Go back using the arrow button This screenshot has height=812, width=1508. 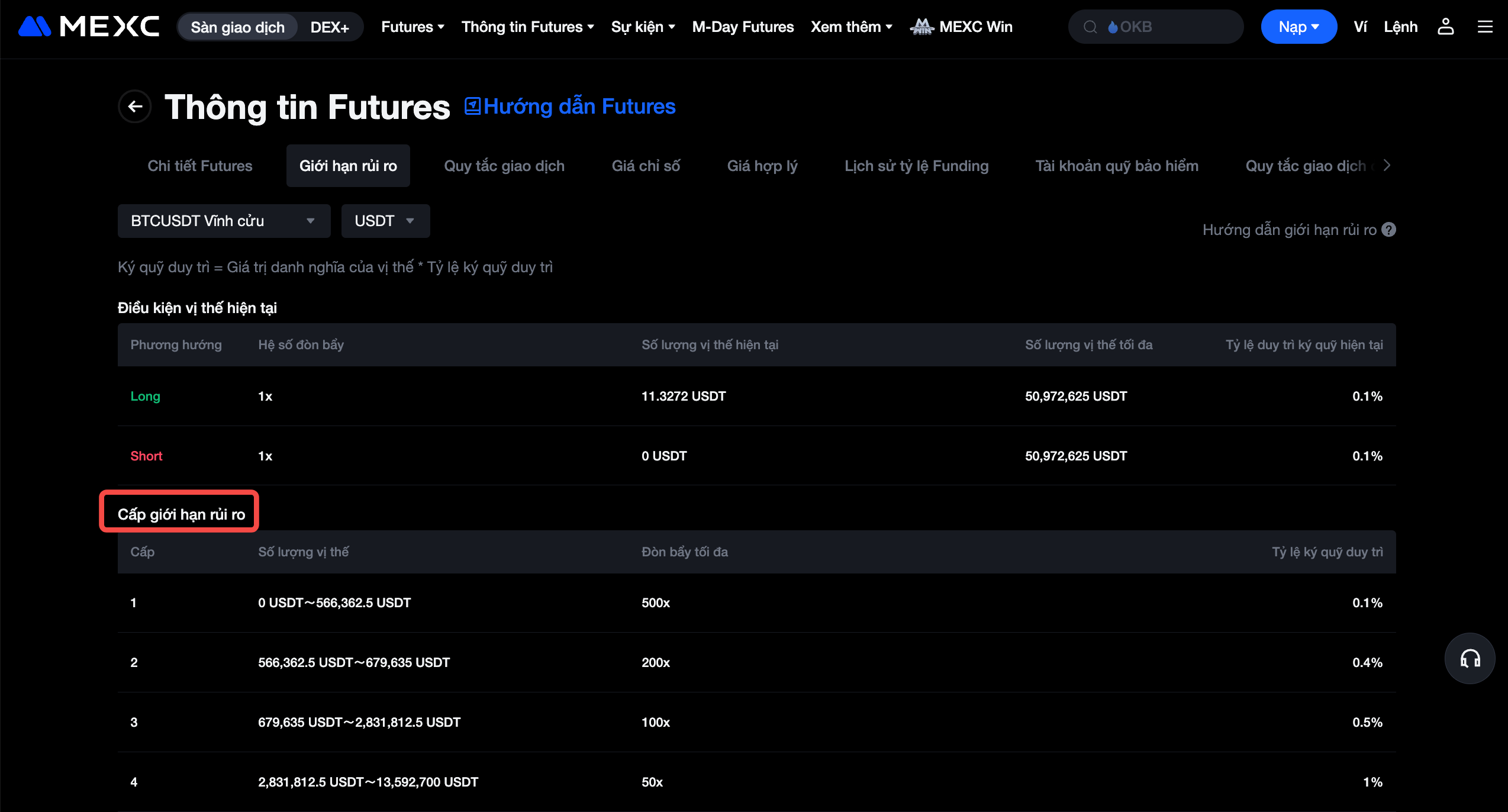[135, 107]
